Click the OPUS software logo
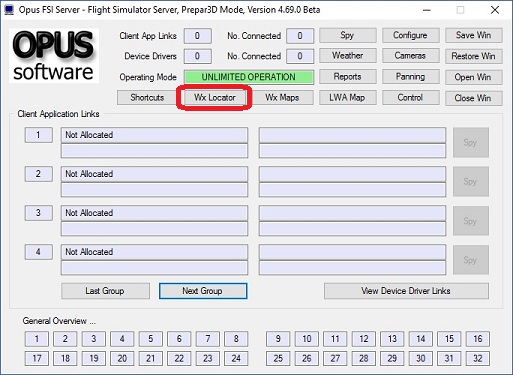The image size is (513, 375). click(x=54, y=56)
